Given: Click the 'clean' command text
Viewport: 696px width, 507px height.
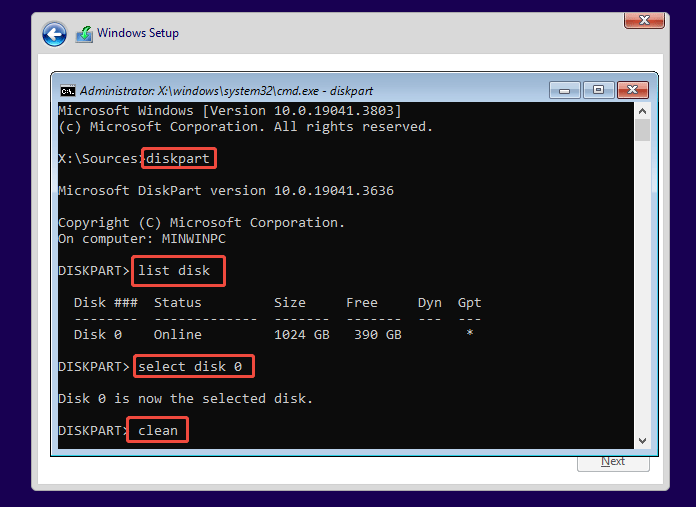Looking at the screenshot, I should (158, 430).
